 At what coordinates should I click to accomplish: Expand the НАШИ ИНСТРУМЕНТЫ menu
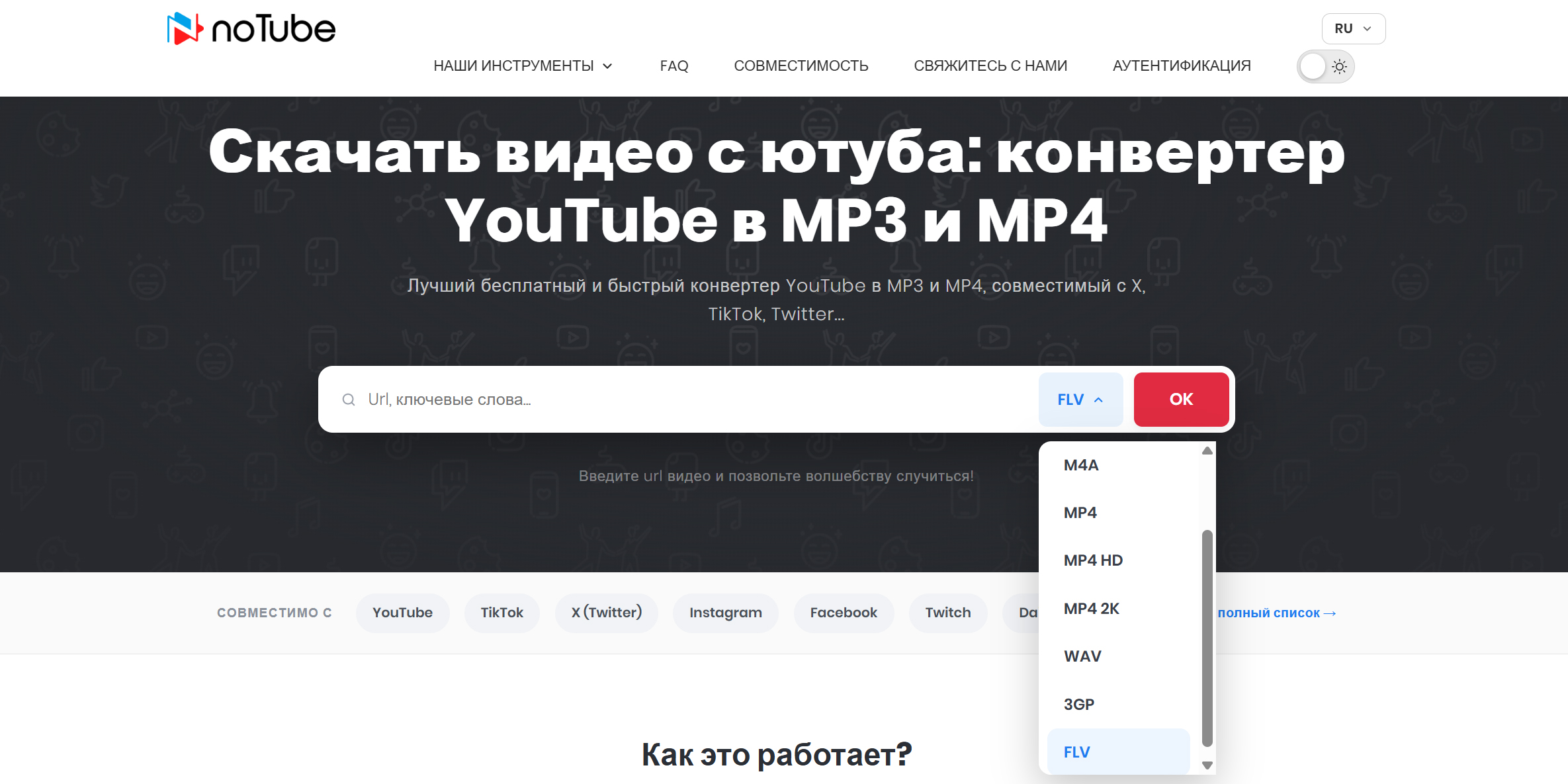point(523,65)
